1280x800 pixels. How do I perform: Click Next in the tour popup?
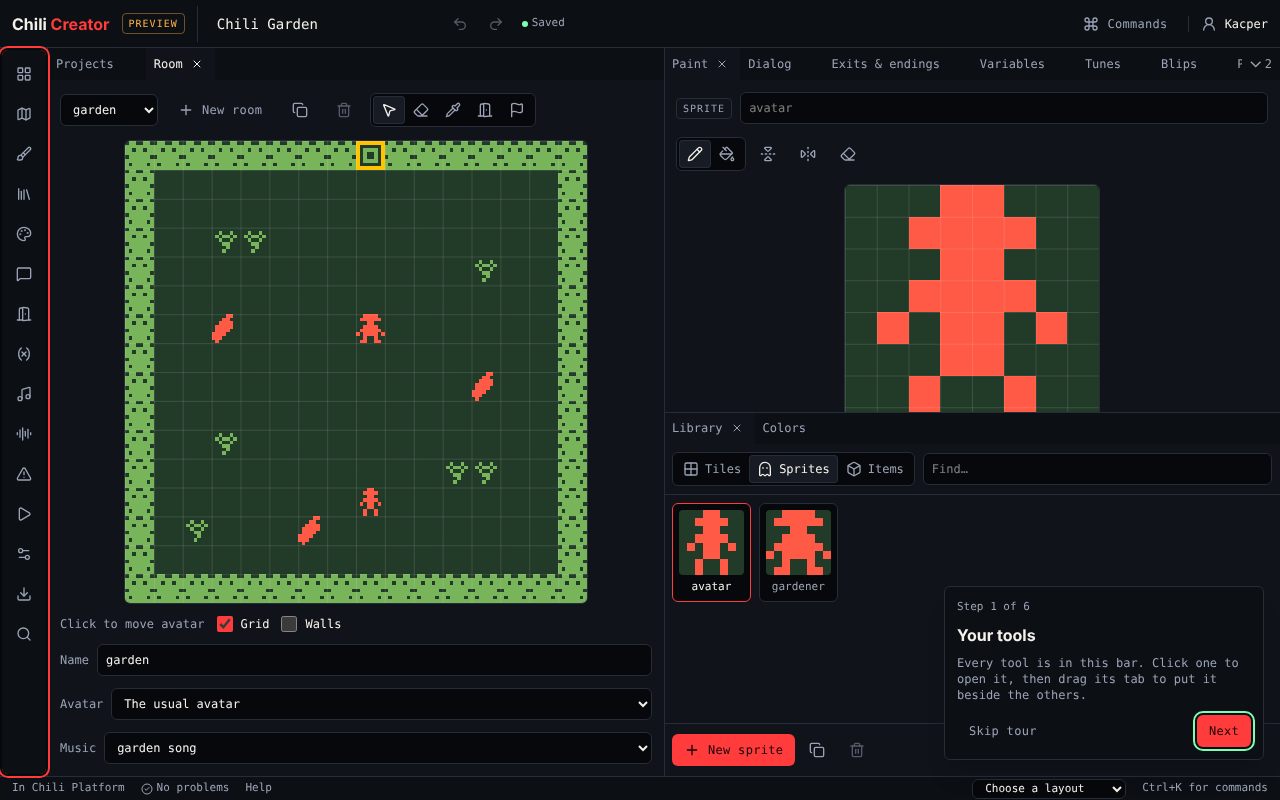pyautogui.click(x=1223, y=731)
